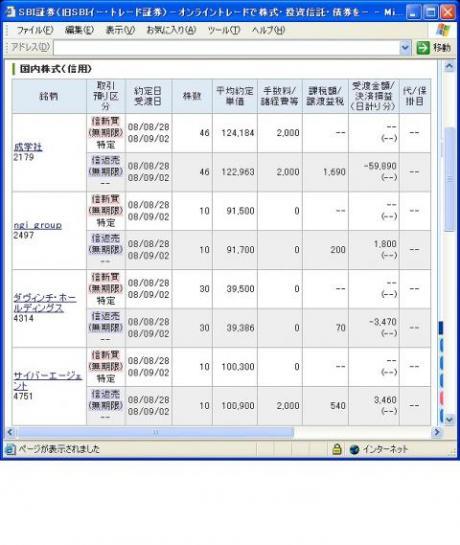Click the vertical scrollbar up arrow
The image size is (460, 545).
tap(449, 66)
